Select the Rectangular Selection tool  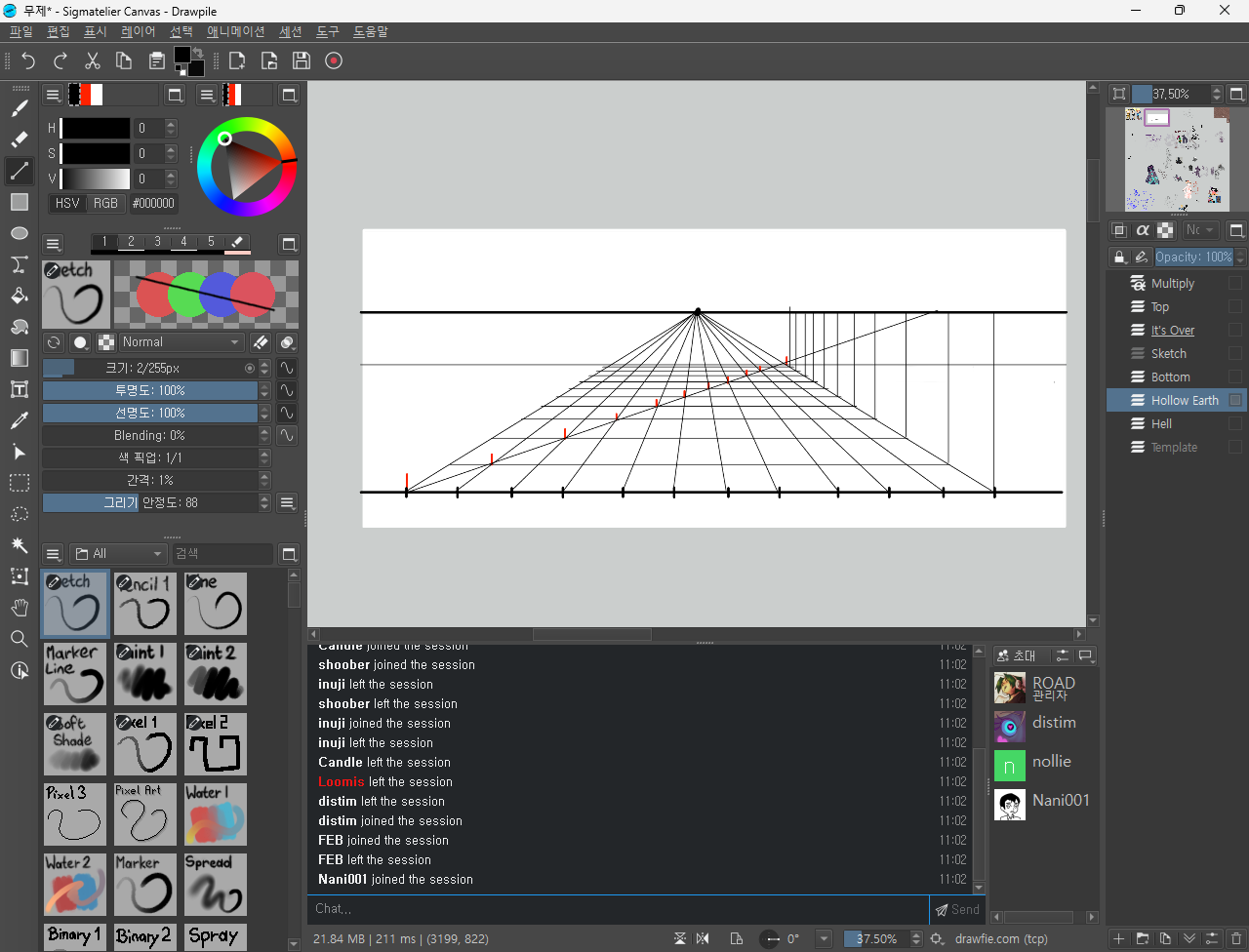(x=20, y=483)
